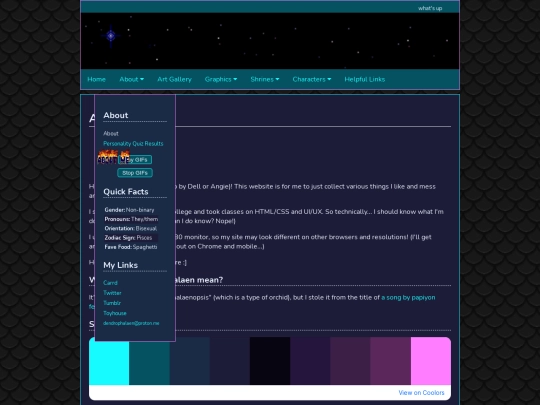This screenshot has height=405, width=540.
Task: Open the Graphics dropdown menu
Action: pos(221,79)
